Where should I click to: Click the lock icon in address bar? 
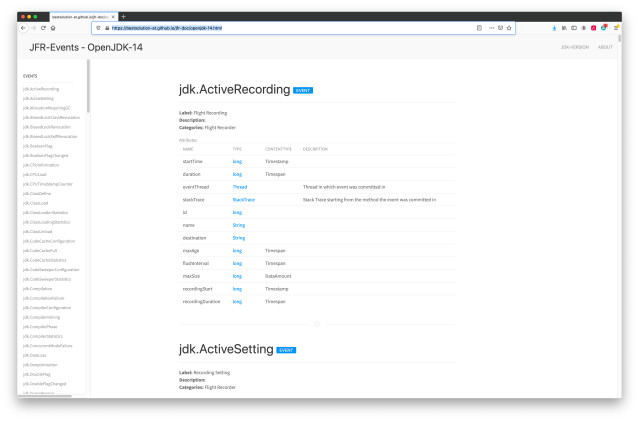pyautogui.click(x=105, y=28)
